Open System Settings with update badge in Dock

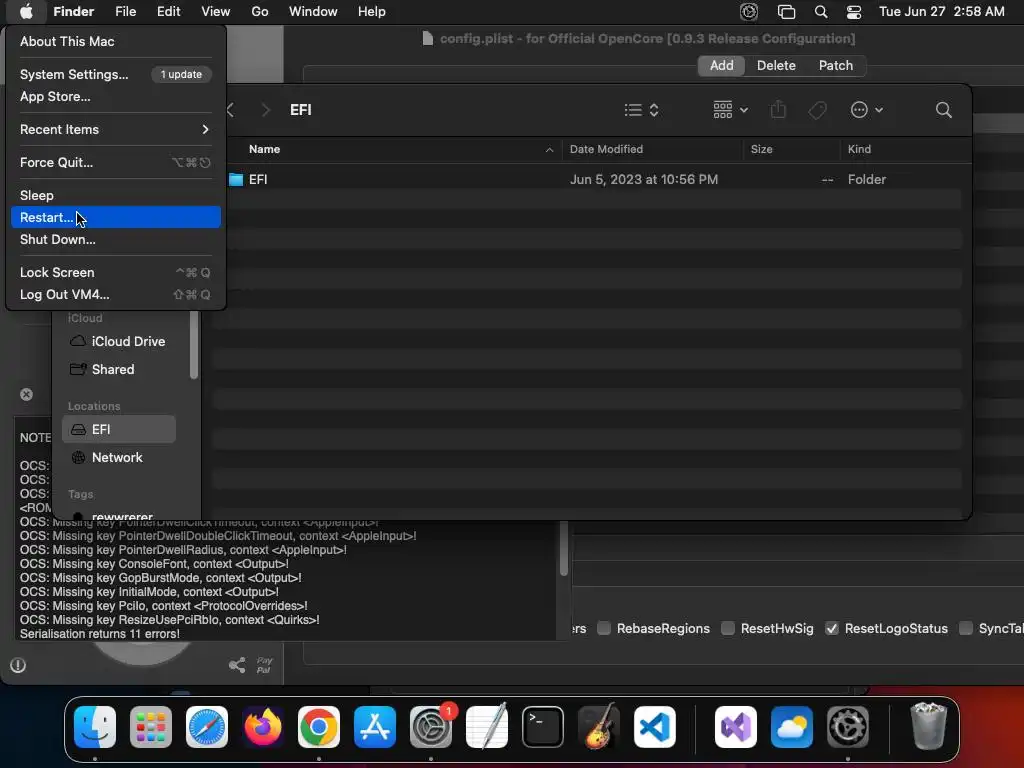pos(431,727)
